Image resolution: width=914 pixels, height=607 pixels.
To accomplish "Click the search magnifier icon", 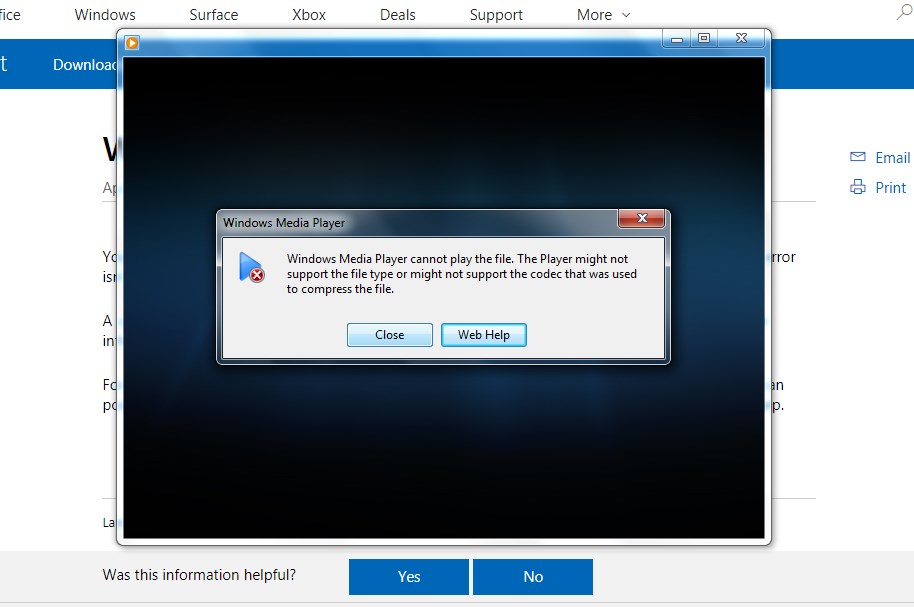I will pos(904,12).
